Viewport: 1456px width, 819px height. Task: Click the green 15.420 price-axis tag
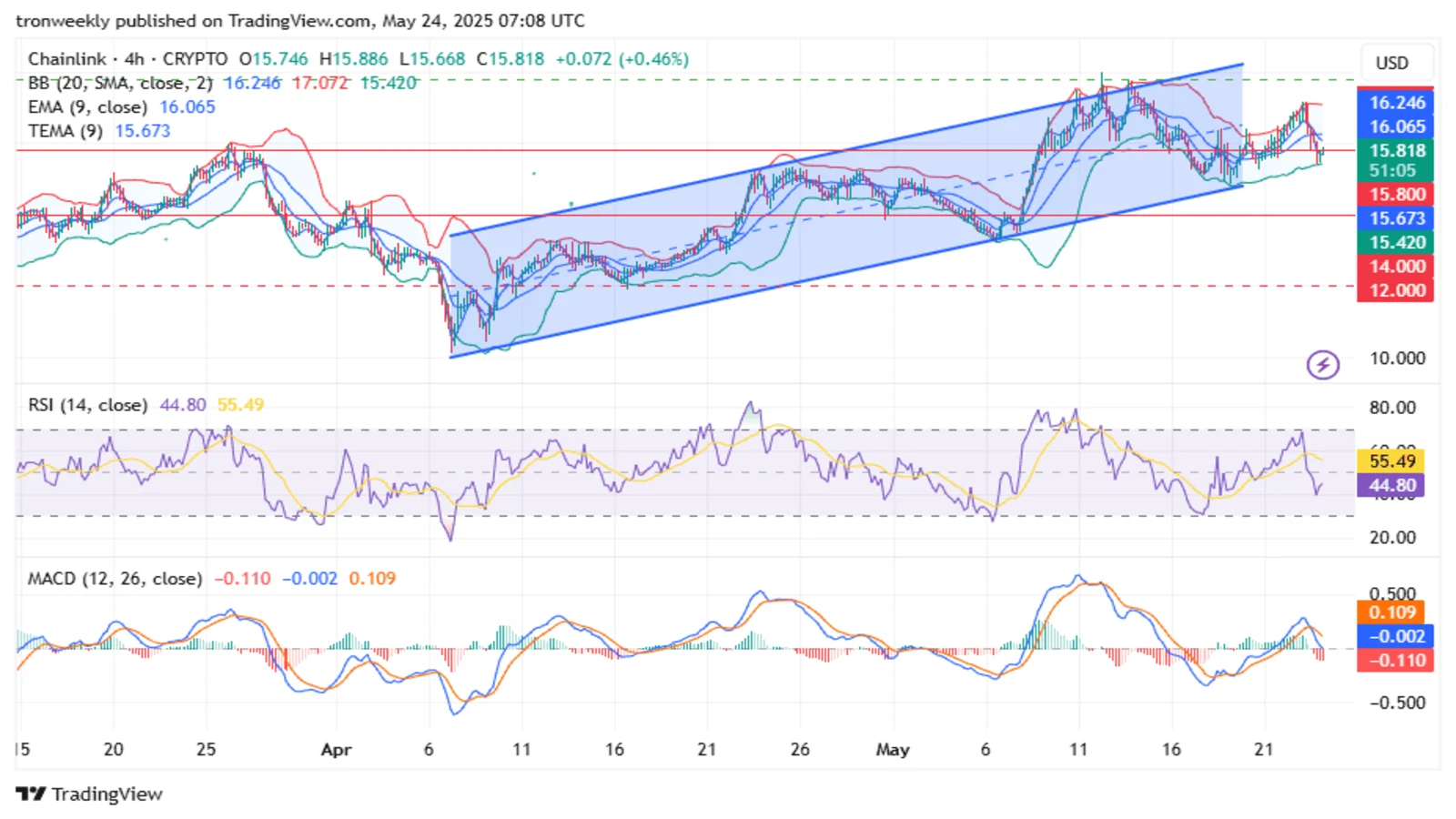point(1395,242)
